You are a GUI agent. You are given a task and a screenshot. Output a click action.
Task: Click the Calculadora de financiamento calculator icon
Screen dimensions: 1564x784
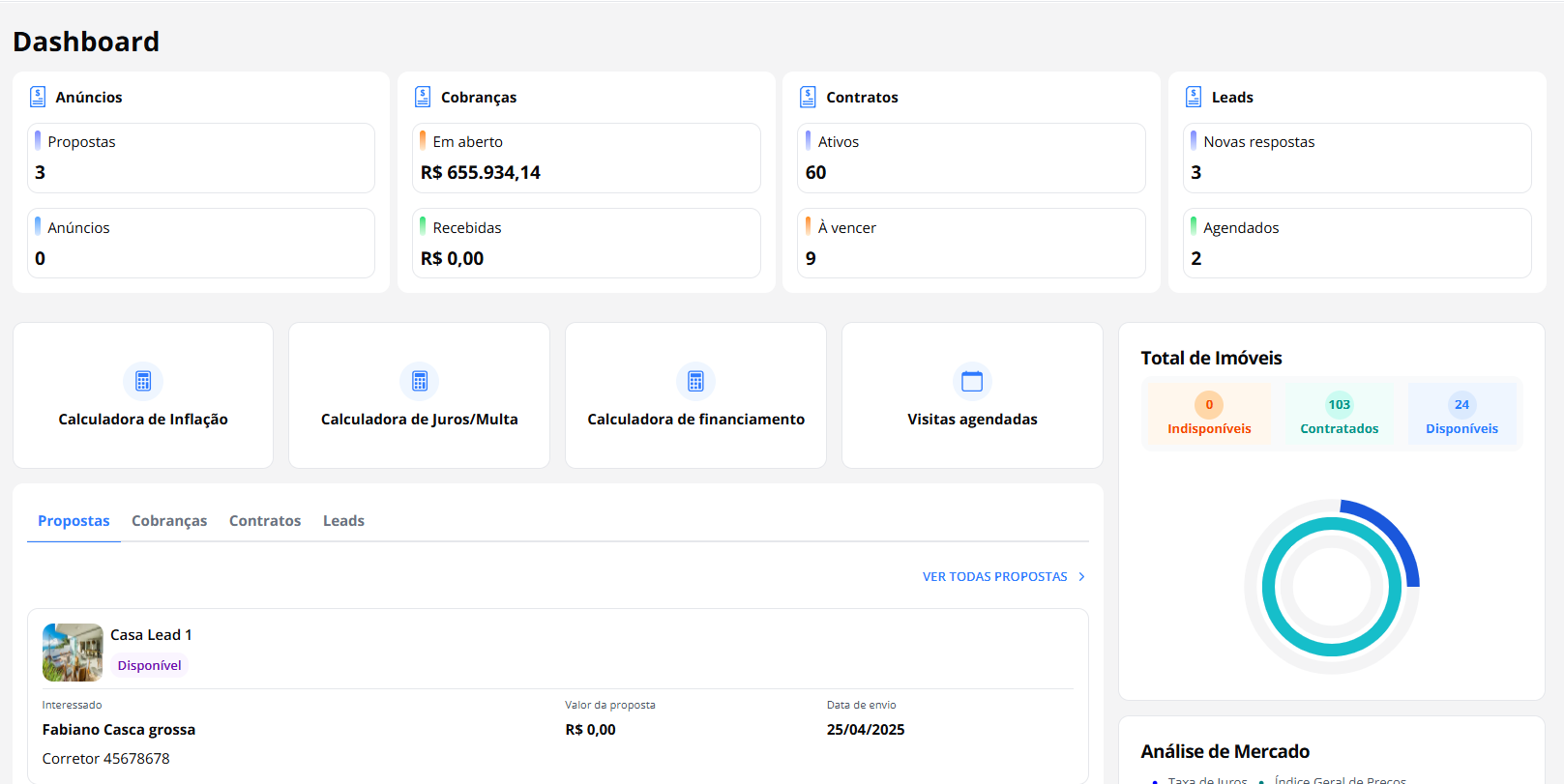click(695, 381)
